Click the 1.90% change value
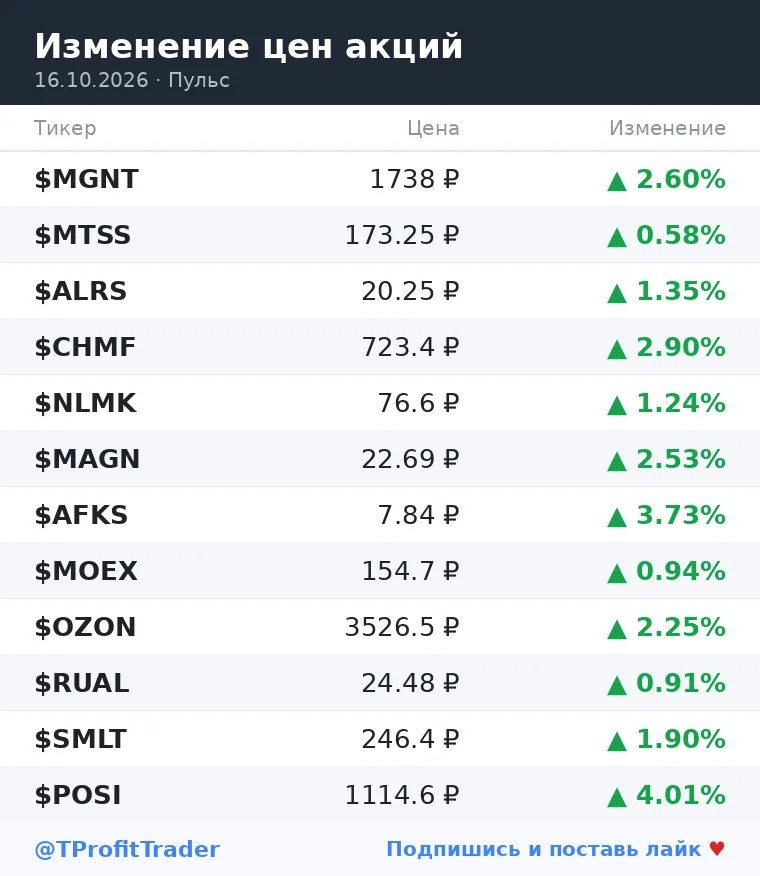This screenshot has height=876, width=760. click(x=681, y=739)
